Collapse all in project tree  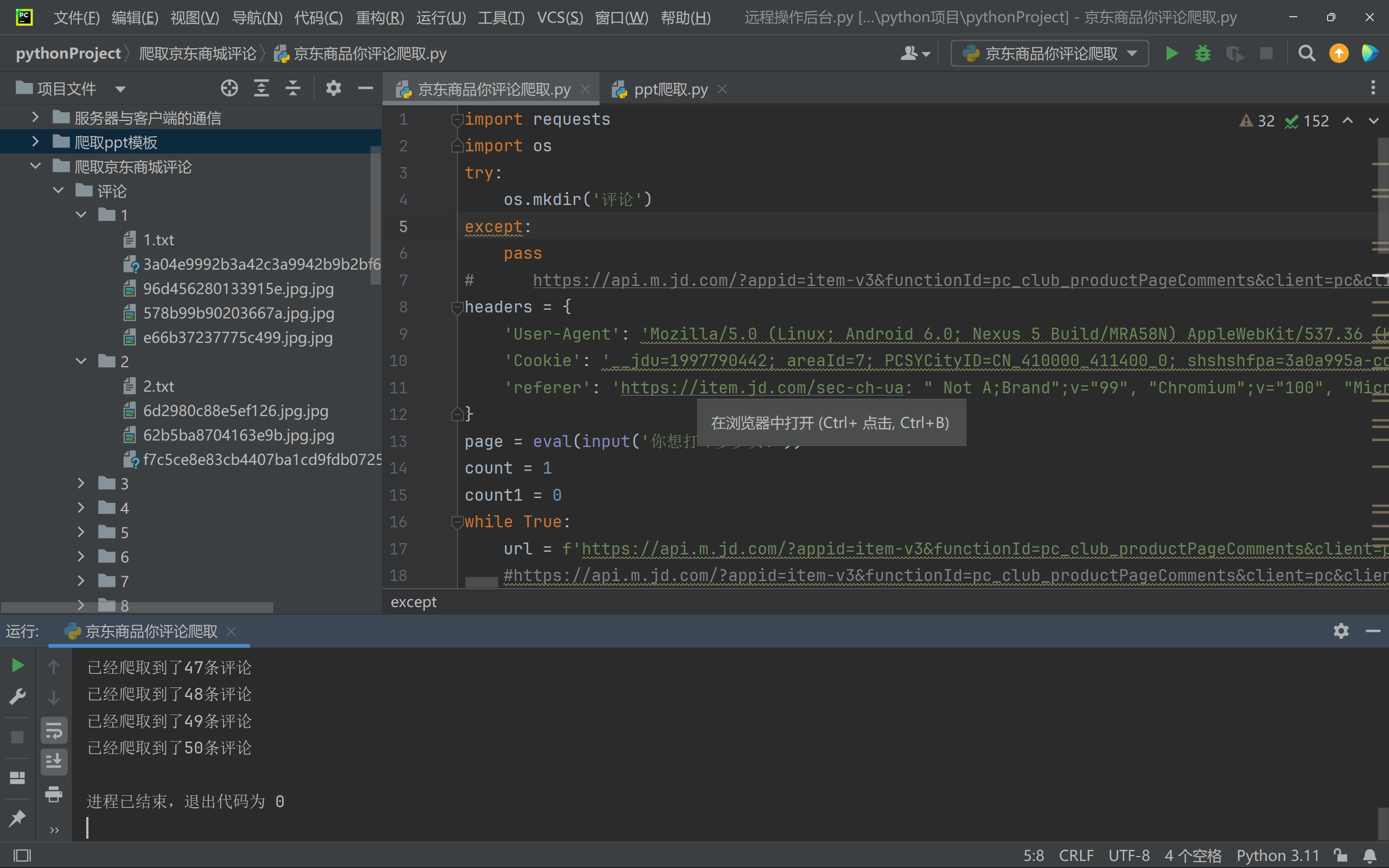click(x=293, y=88)
